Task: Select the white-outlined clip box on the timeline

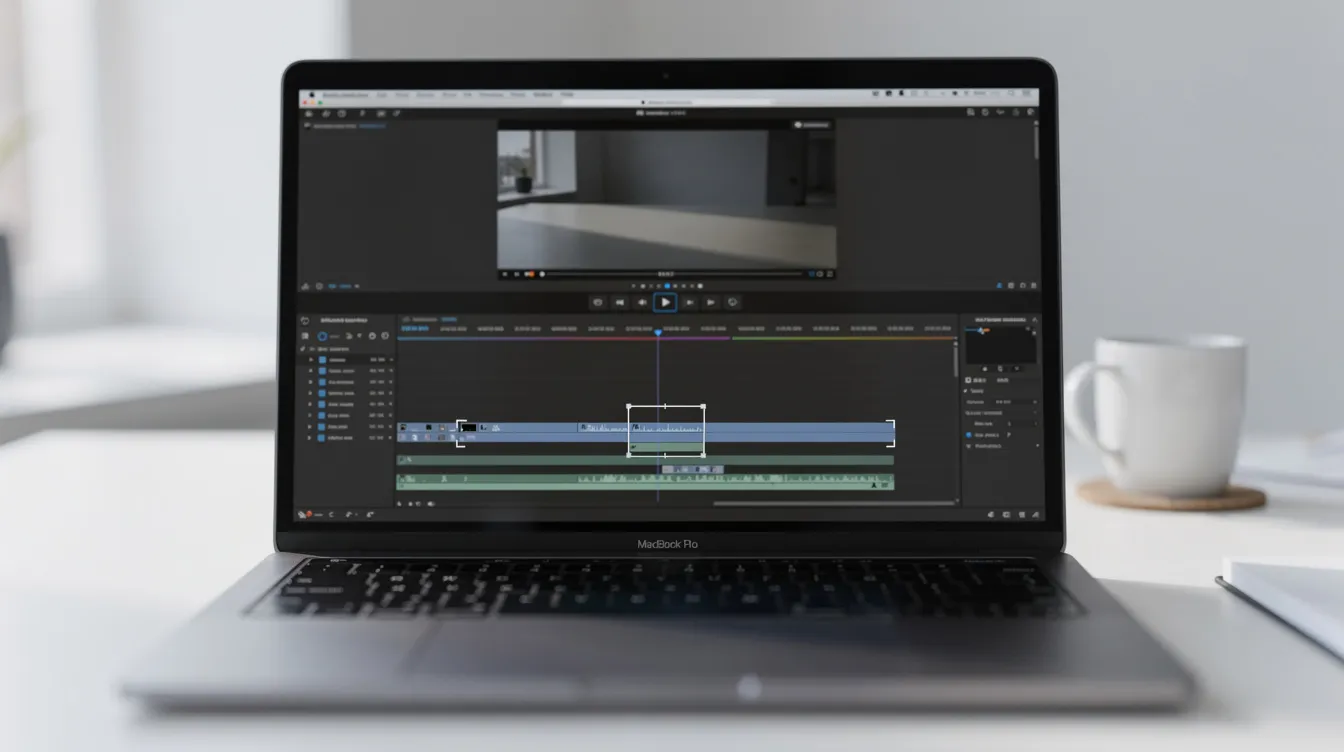Action: 666,430
